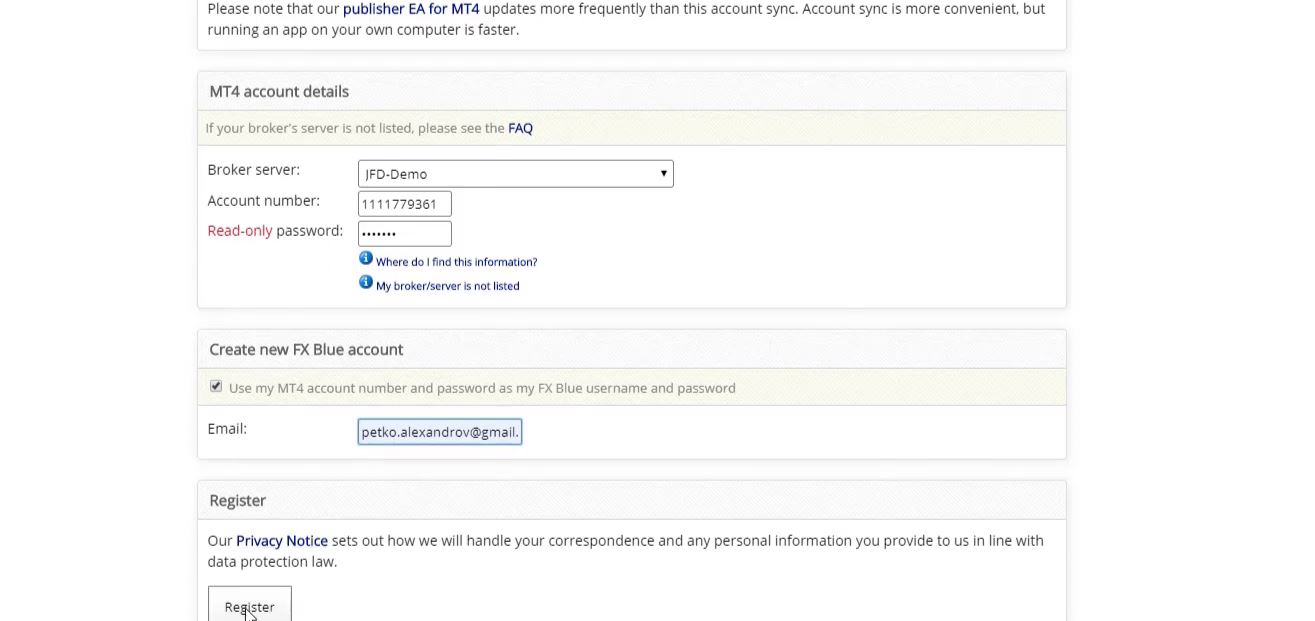Open 'Where do I find this information?' link
This screenshot has height=621, width=1315.
[x=456, y=262]
